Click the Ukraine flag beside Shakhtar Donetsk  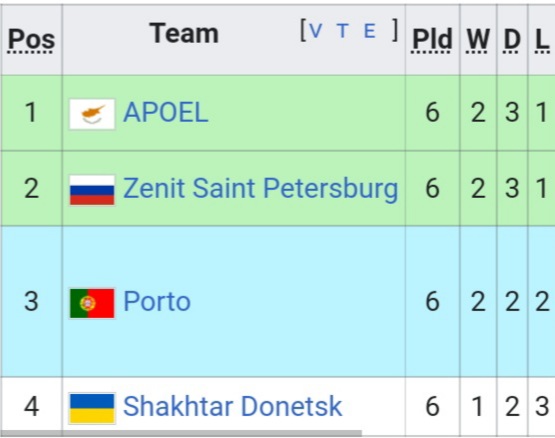[92, 408]
